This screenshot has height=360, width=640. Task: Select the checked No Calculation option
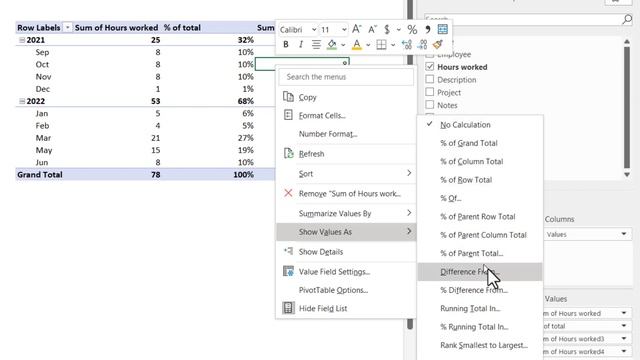click(480, 125)
